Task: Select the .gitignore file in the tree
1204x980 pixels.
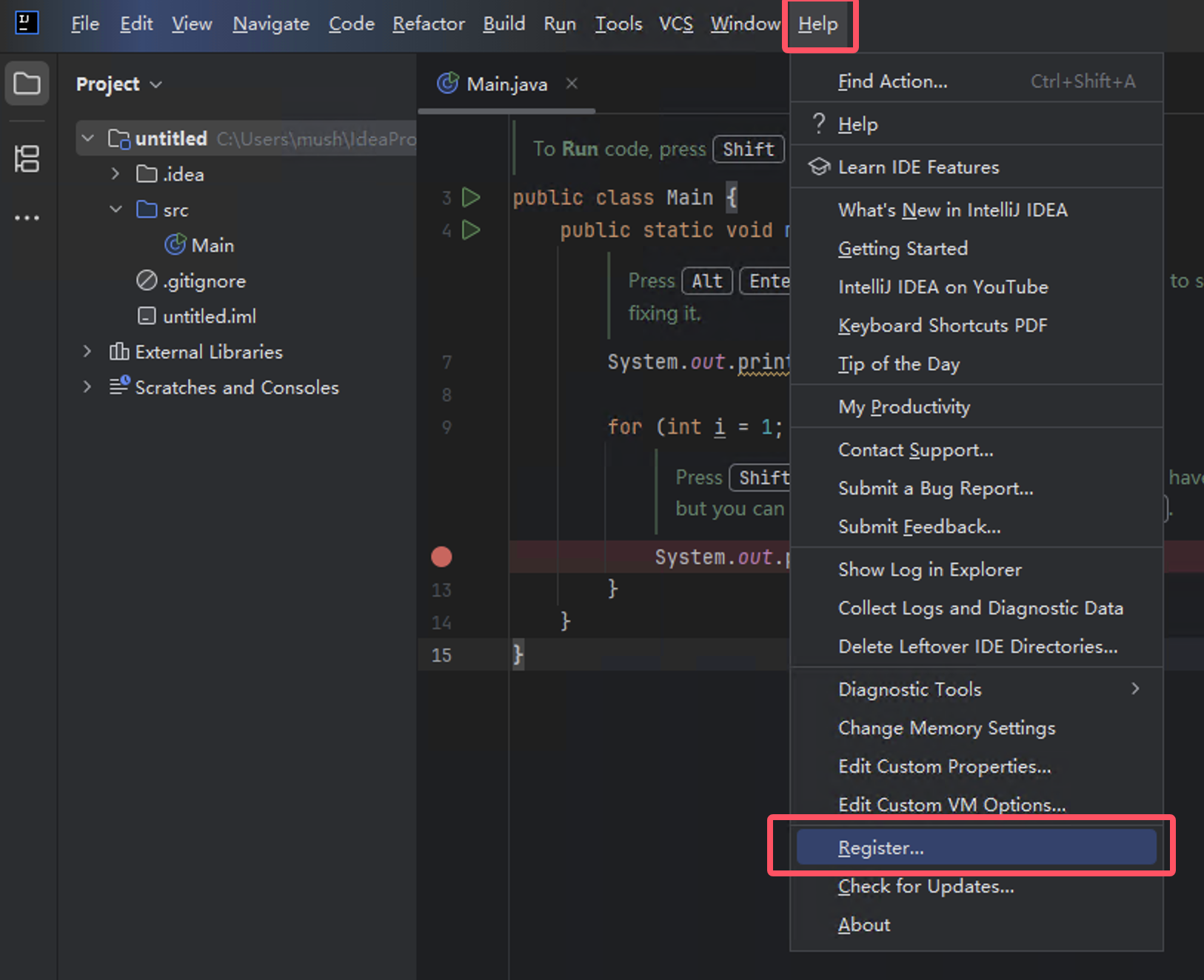Action: (x=204, y=281)
